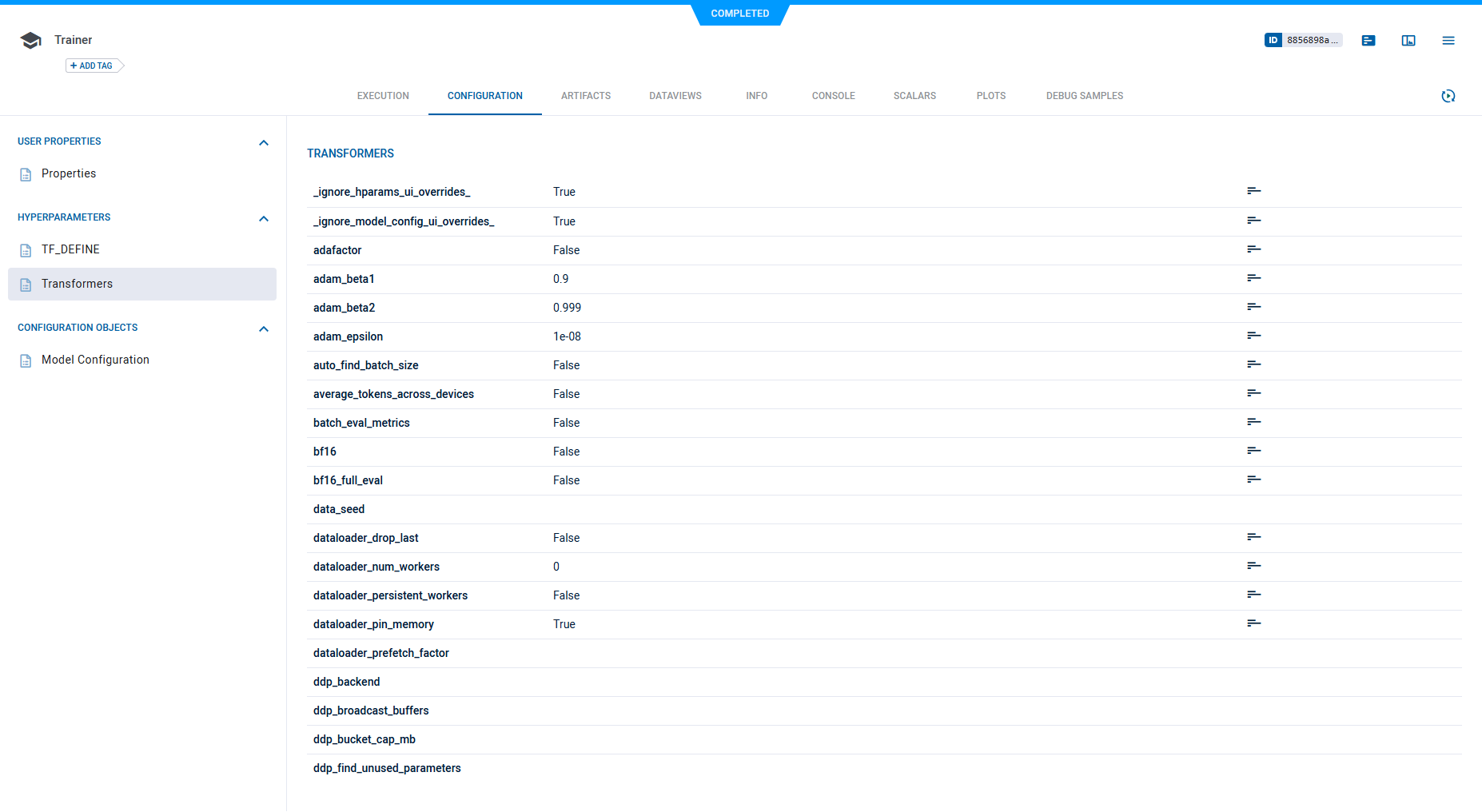Copy the experiment ID 8856898a badge
1482x812 pixels.
pyautogui.click(x=1303, y=40)
